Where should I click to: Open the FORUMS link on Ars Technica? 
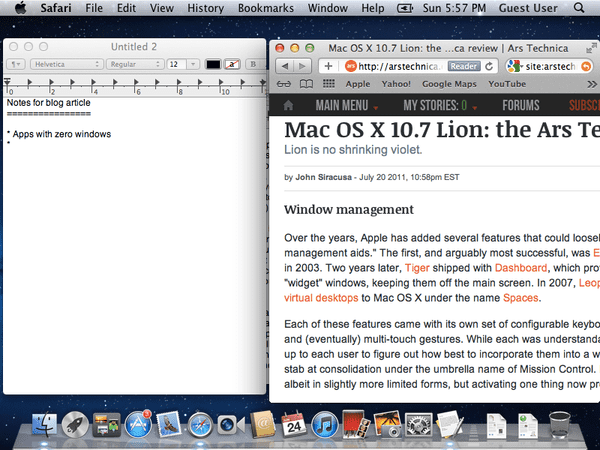click(521, 105)
